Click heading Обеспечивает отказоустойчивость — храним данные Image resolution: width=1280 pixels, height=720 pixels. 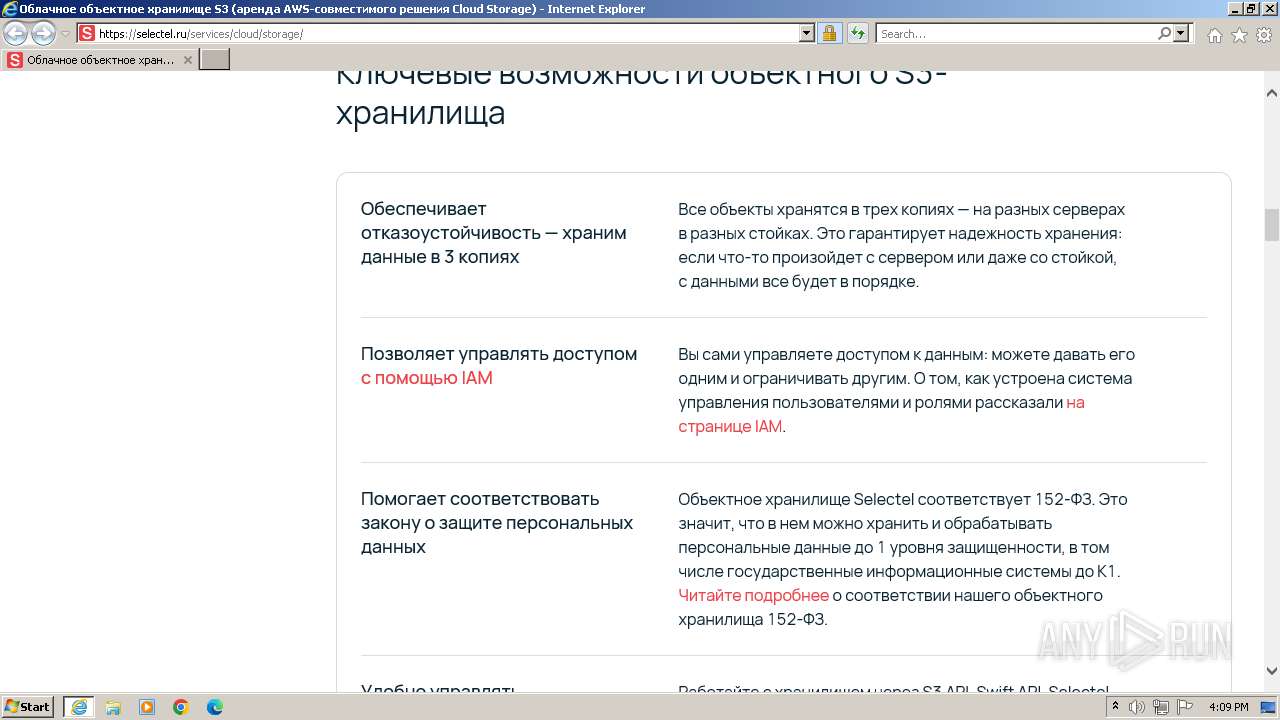494,232
